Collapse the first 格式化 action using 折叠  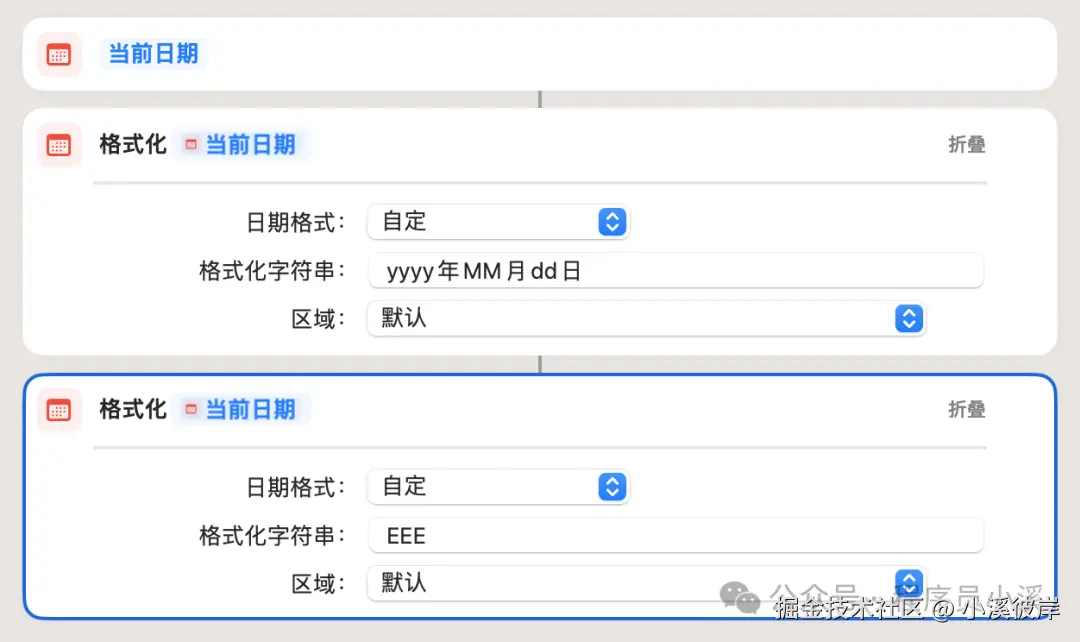click(x=966, y=144)
